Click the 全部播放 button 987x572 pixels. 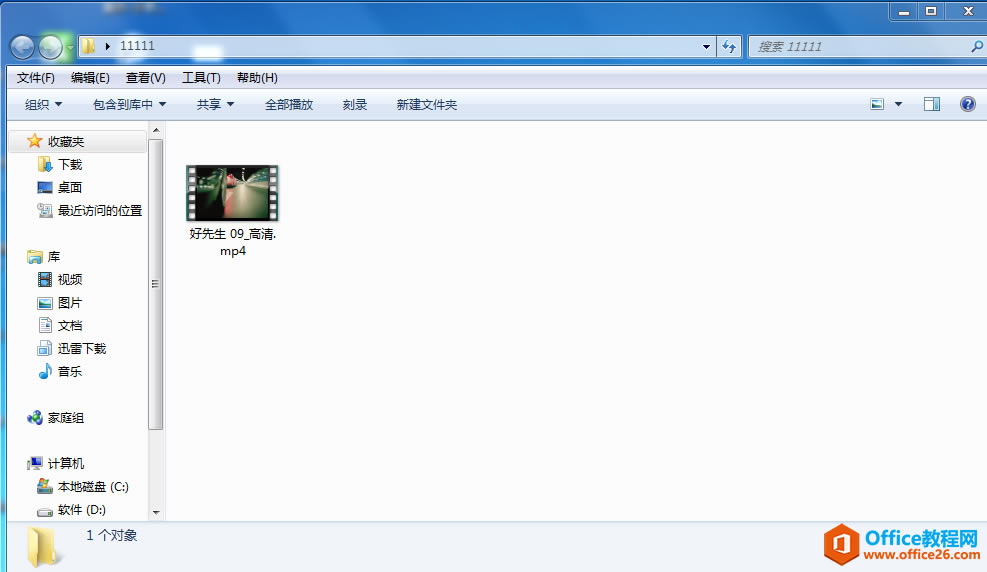click(x=289, y=104)
